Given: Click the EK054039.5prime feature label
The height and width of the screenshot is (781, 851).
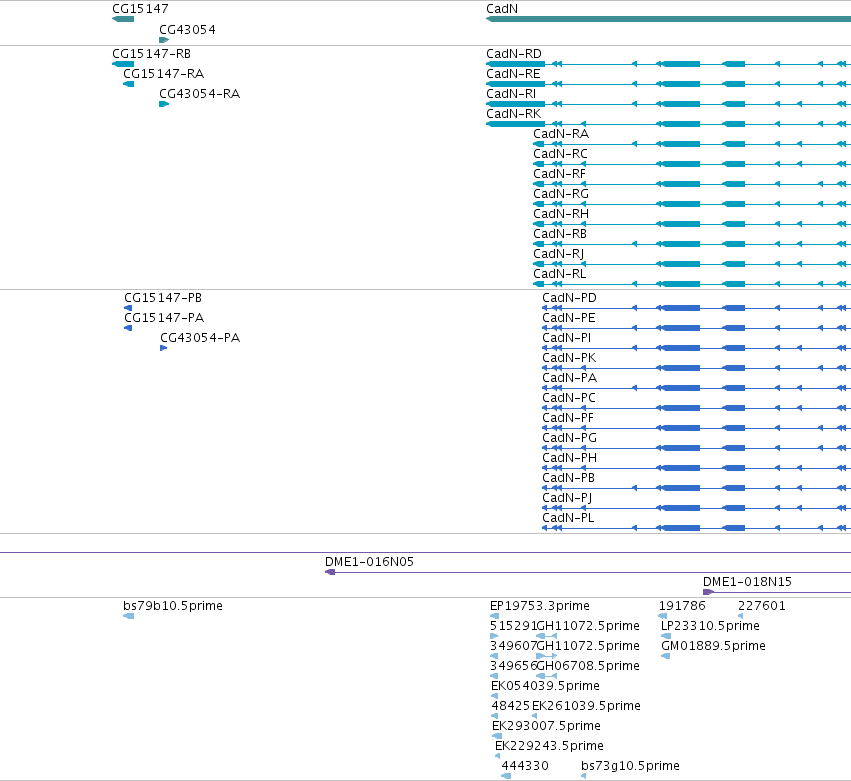Looking at the screenshot, I should (x=545, y=686).
